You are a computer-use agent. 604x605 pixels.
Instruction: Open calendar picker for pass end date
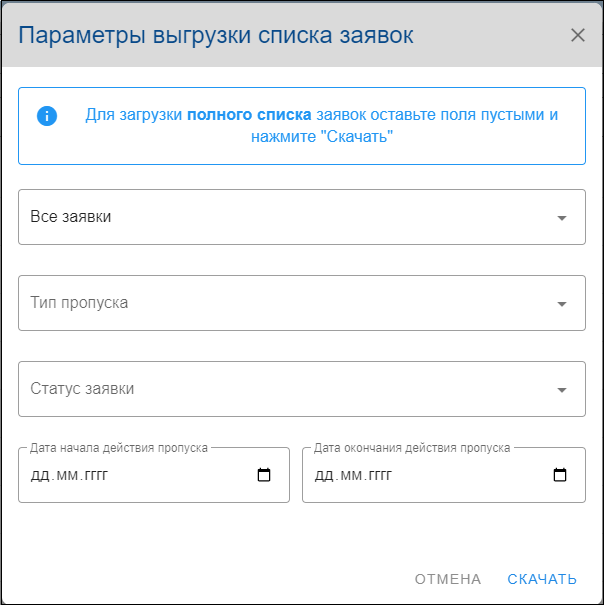560,475
